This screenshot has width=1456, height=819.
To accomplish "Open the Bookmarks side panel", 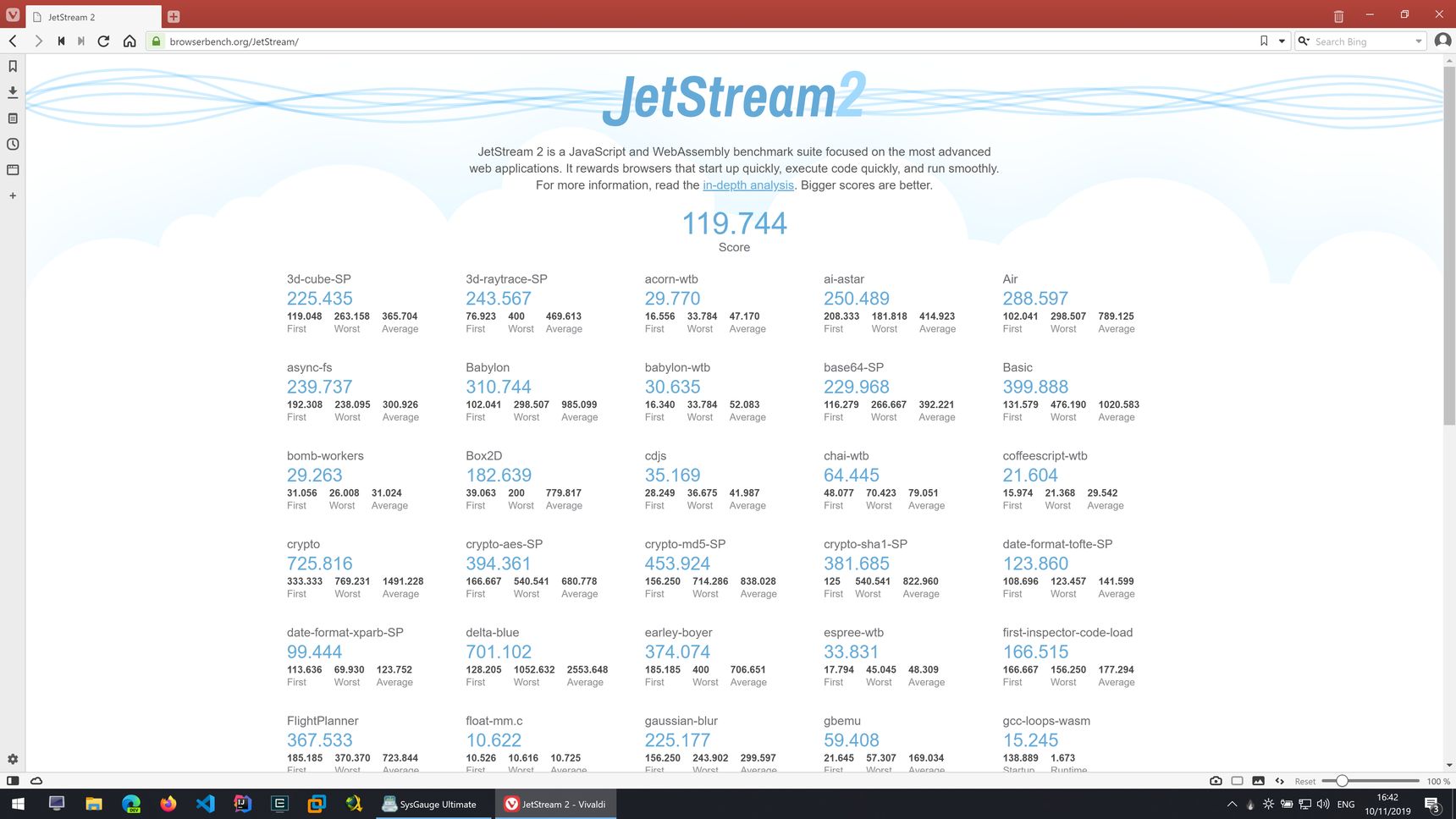I will (x=13, y=66).
